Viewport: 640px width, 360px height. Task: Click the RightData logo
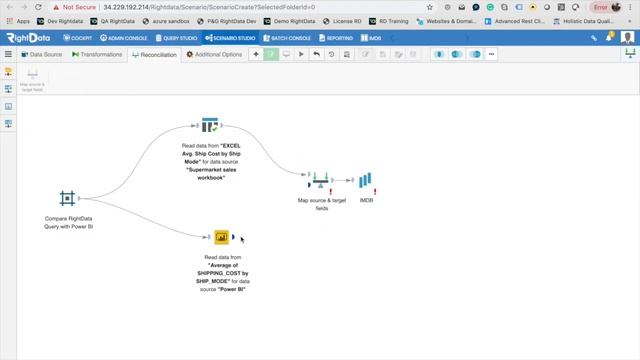coord(28,38)
